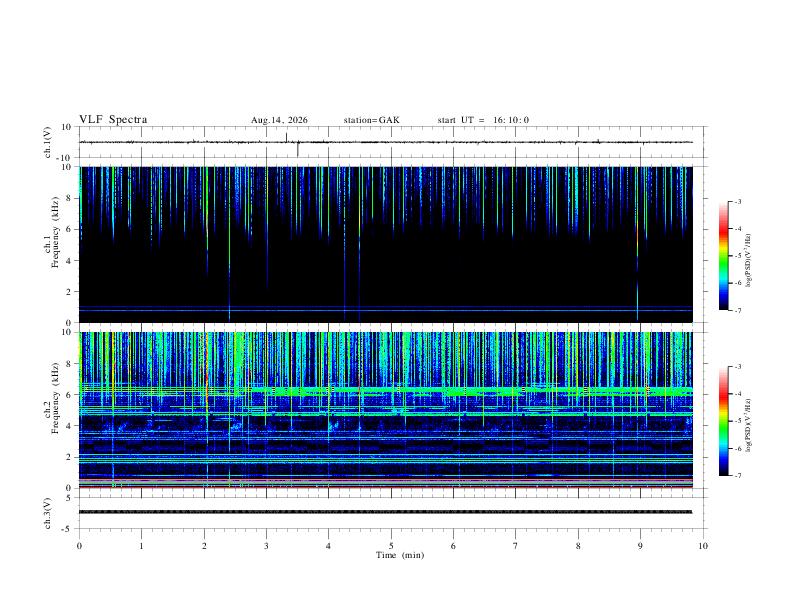Select the Aug.14, 2026 date label
The image size is (792, 612).
point(279,120)
